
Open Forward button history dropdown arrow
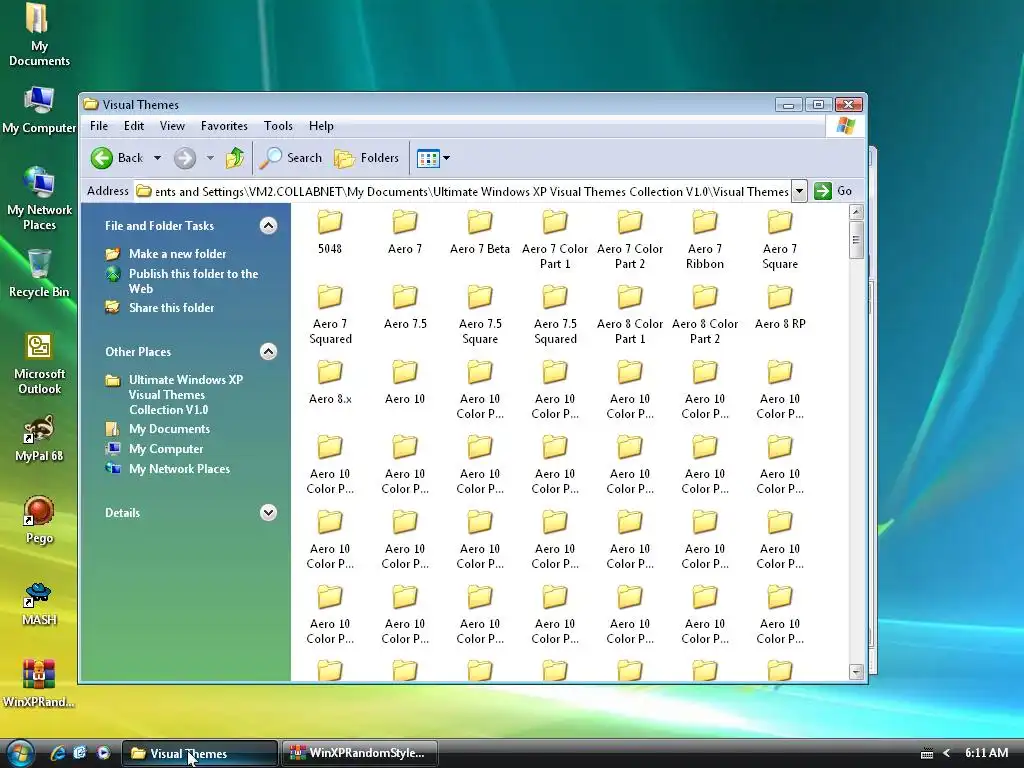click(210, 158)
